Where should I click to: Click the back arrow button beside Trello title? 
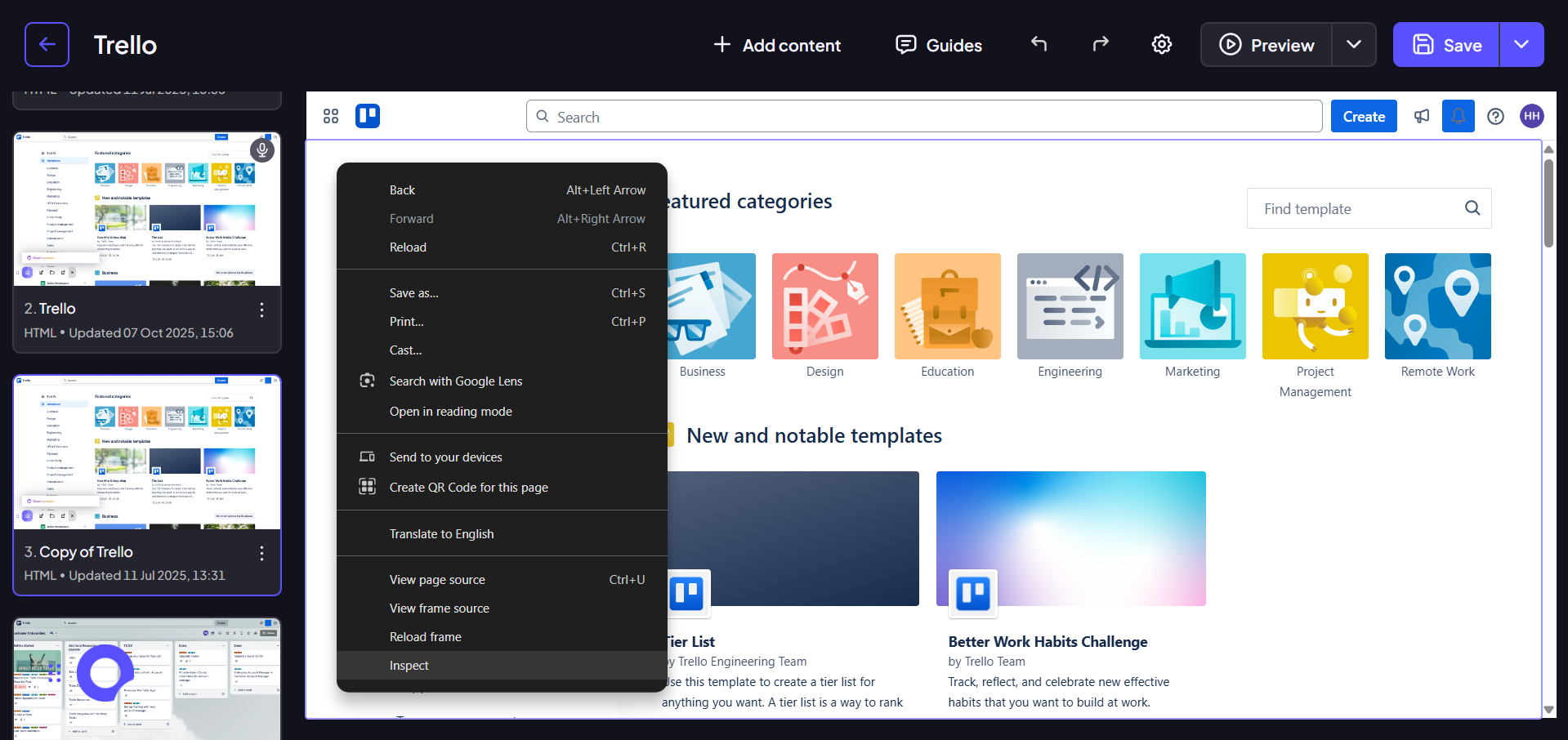[47, 44]
